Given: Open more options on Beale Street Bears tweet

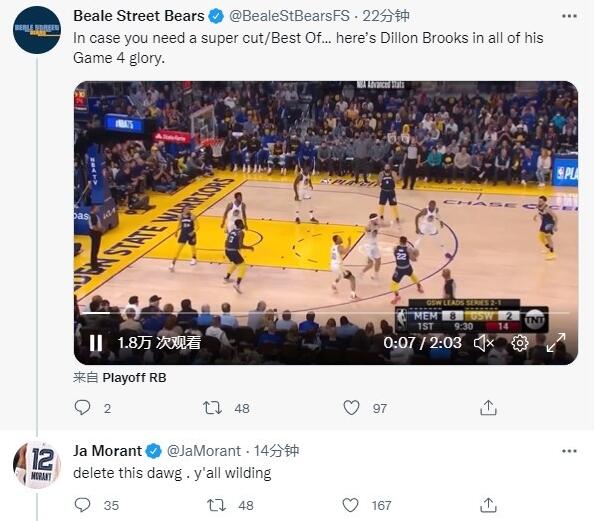Looking at the screenshot, I should coord(569,16).
